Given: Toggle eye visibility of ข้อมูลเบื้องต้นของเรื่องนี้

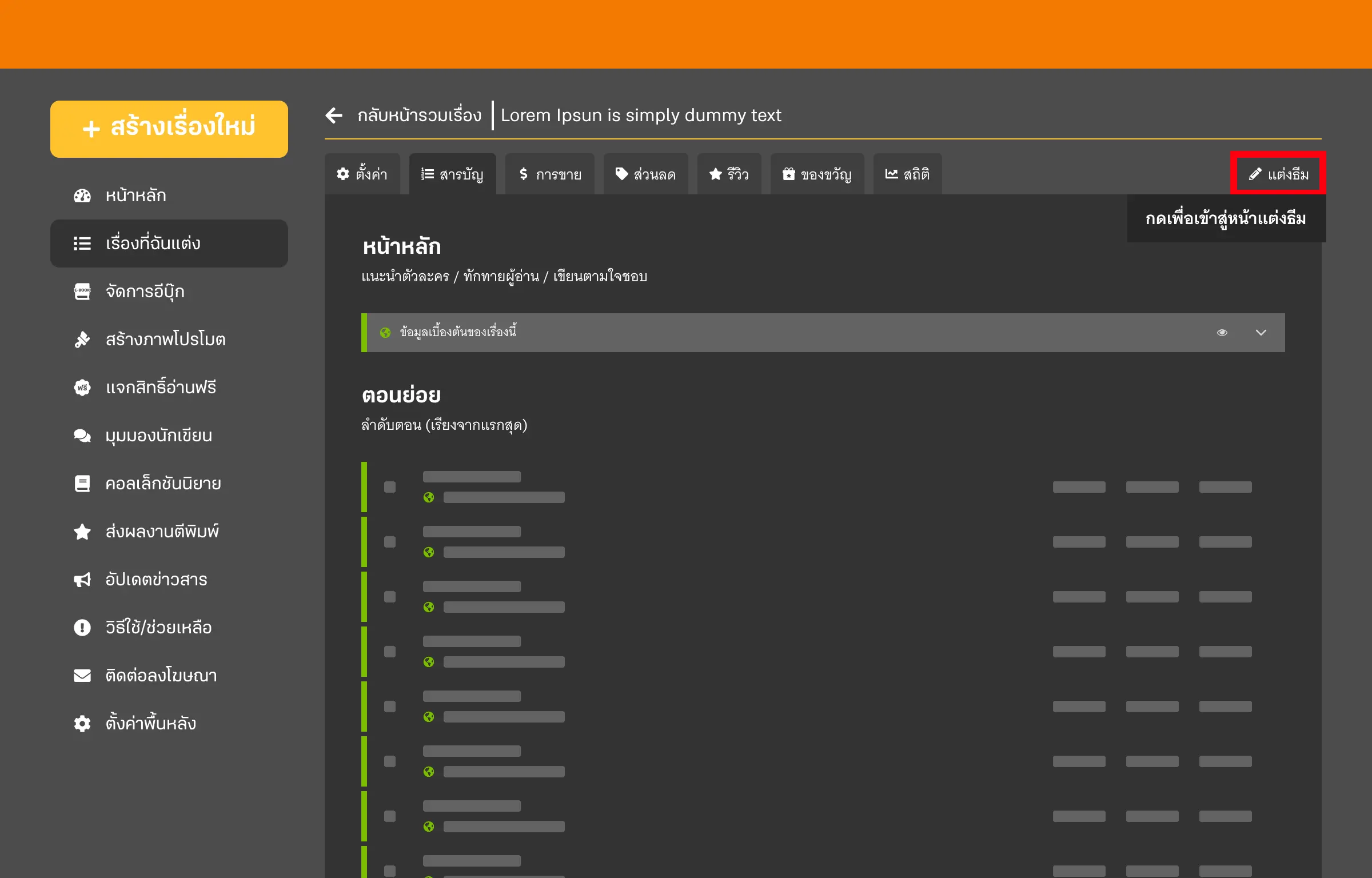Looking at the screenshot, I should (x=1222, y=333).
